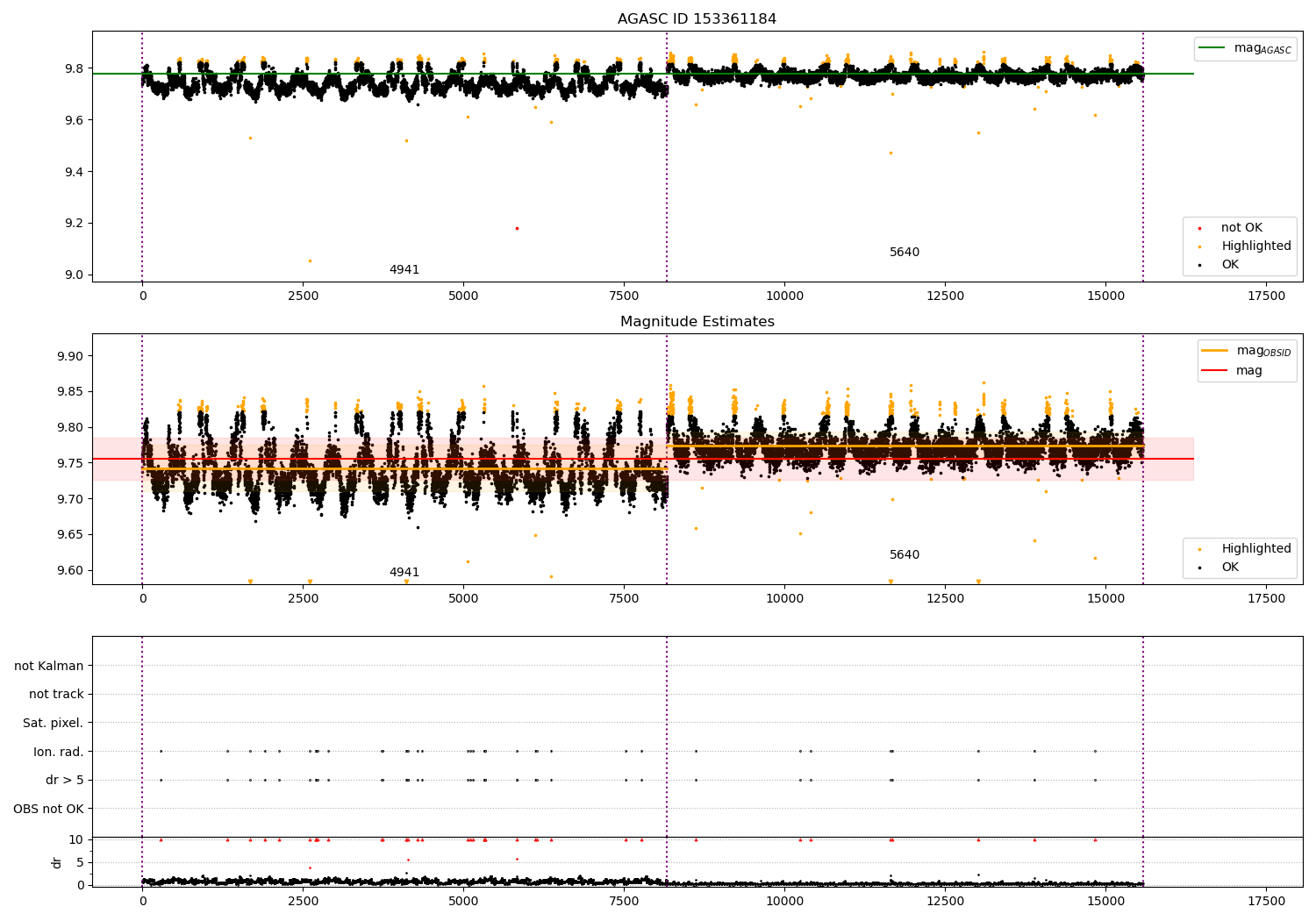Image resolution: width=1316 pixels, height=921 pixels.
Task: Click the 10 tick on the dr axis
Action: pyautogui.click(x=75, y=840)
